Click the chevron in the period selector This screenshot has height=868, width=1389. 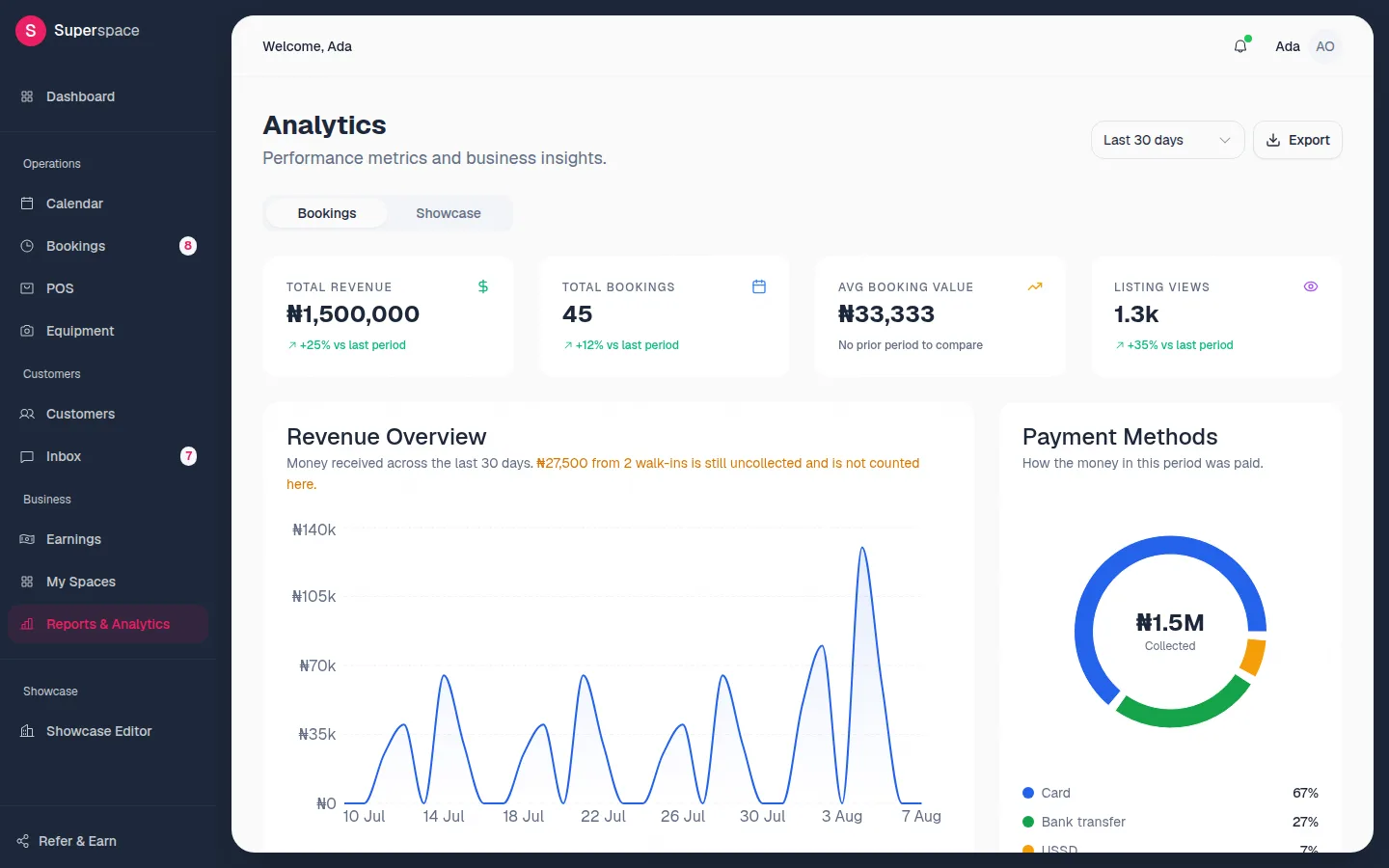pyautogui.click(x=1225, y=140)
